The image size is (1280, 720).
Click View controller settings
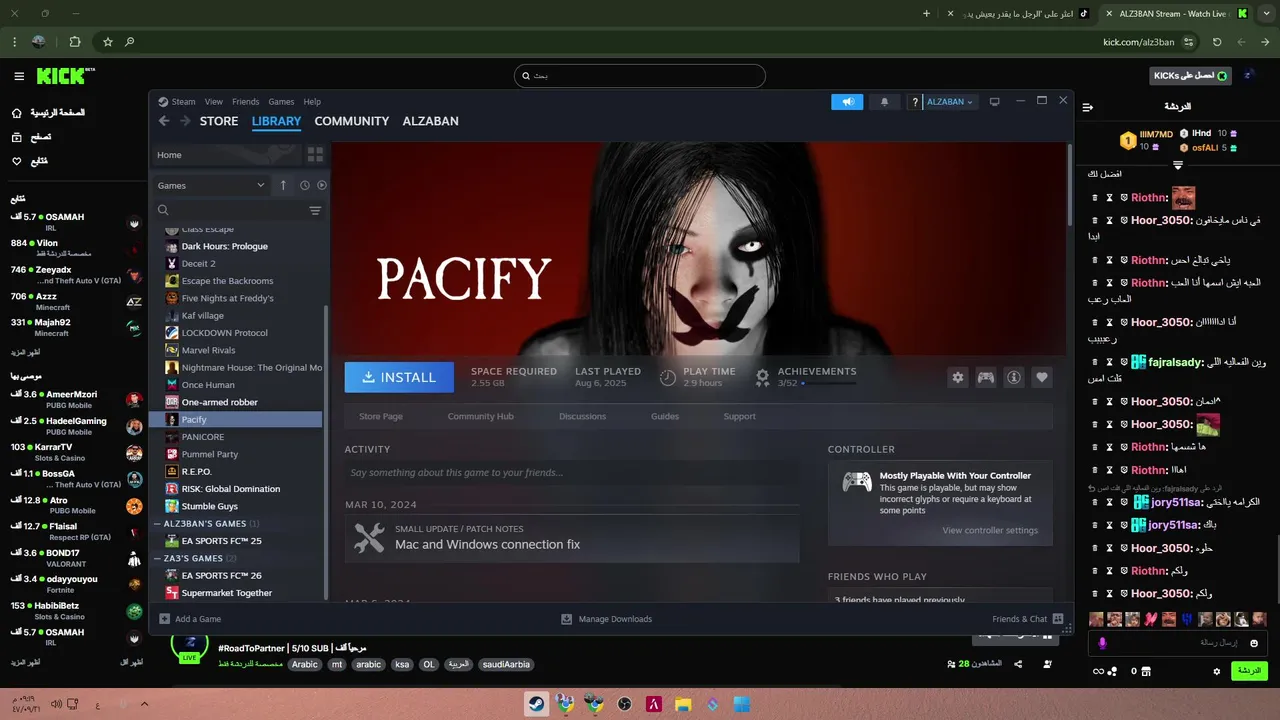(990, 530)
